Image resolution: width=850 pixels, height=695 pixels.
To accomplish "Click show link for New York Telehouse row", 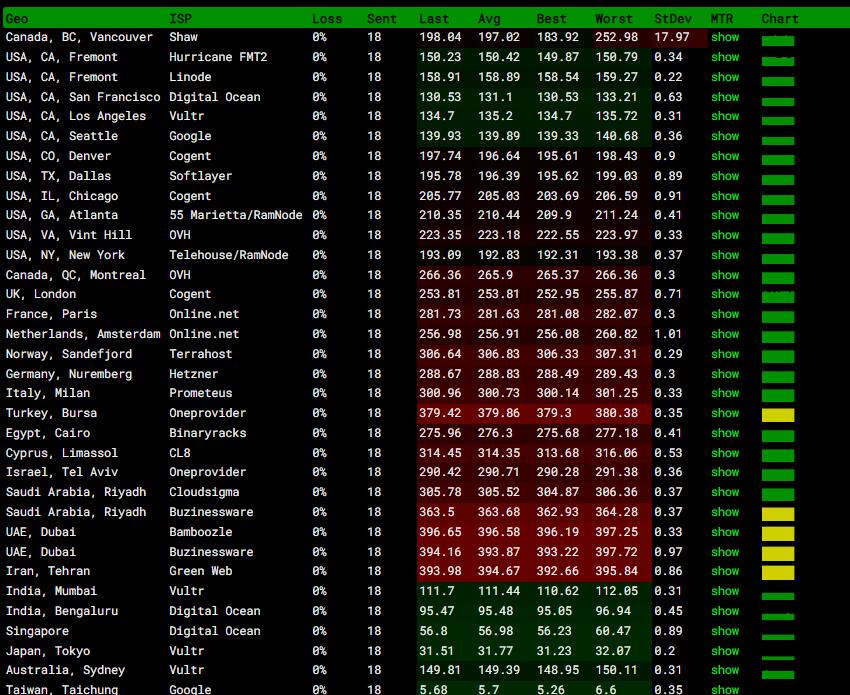I will (725, 255).
